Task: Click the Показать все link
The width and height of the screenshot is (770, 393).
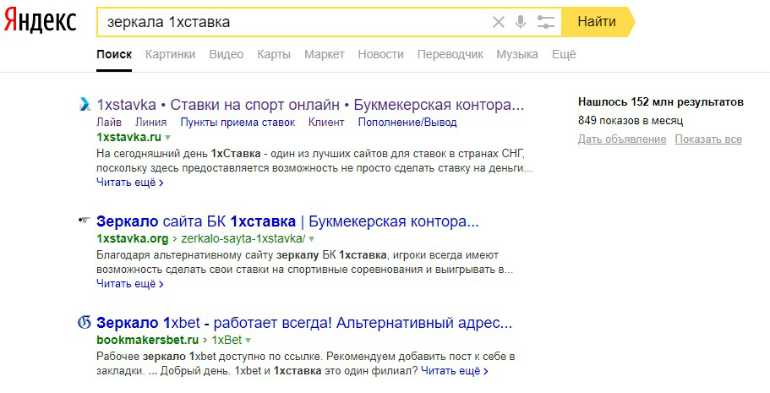Action: [708, 140]
